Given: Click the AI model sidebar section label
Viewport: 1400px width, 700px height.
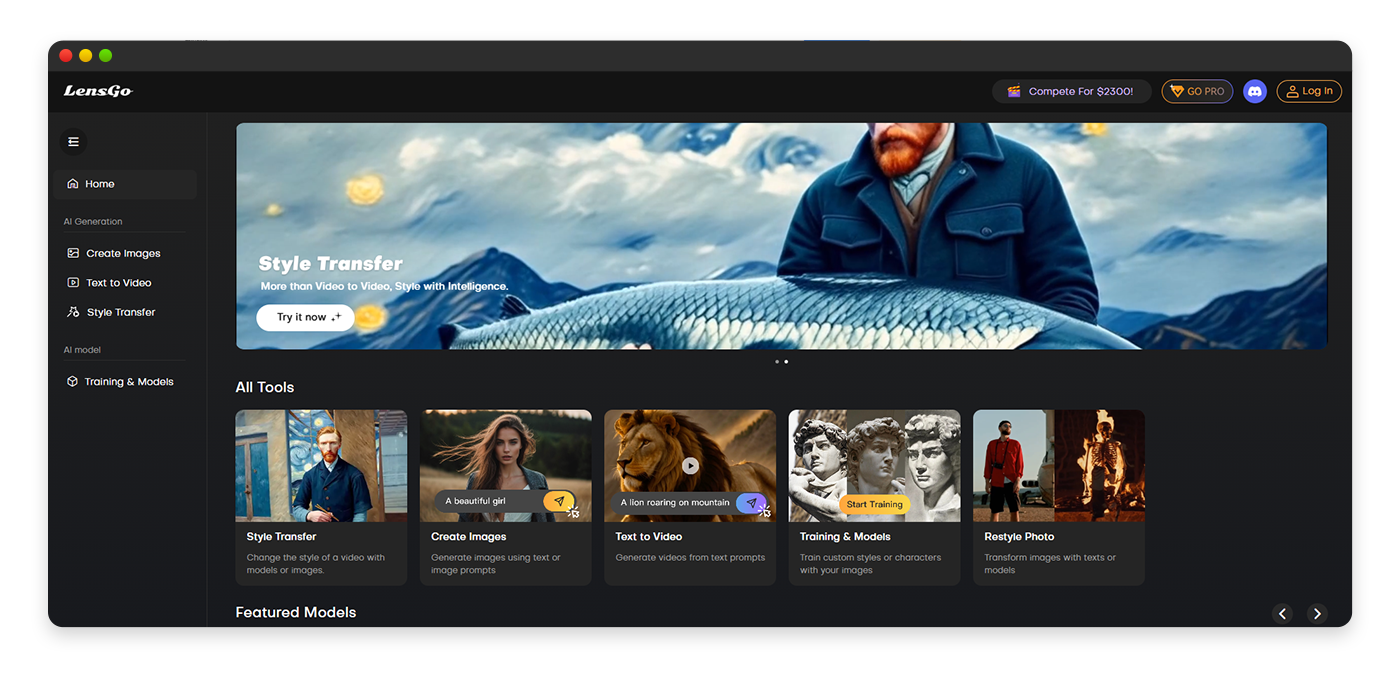Looking at the screenshot, I should pyautogui.click(x=83, y=350).
